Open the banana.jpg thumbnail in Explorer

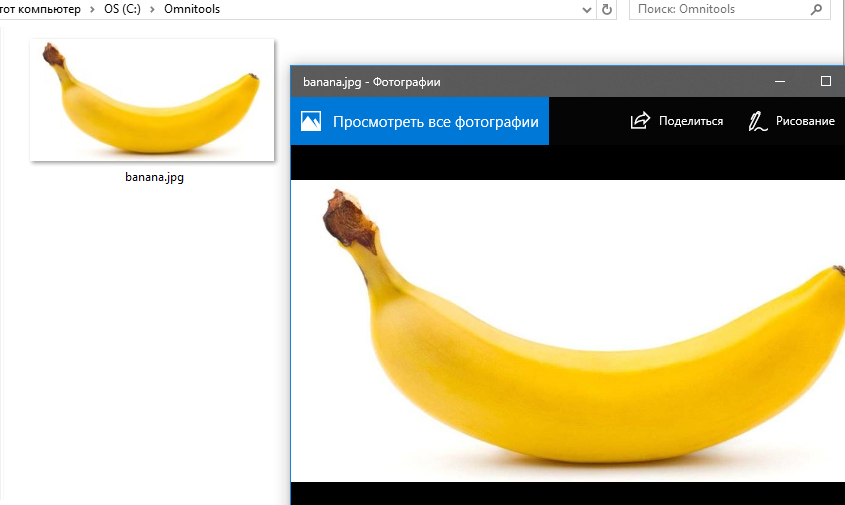point(152,100)
